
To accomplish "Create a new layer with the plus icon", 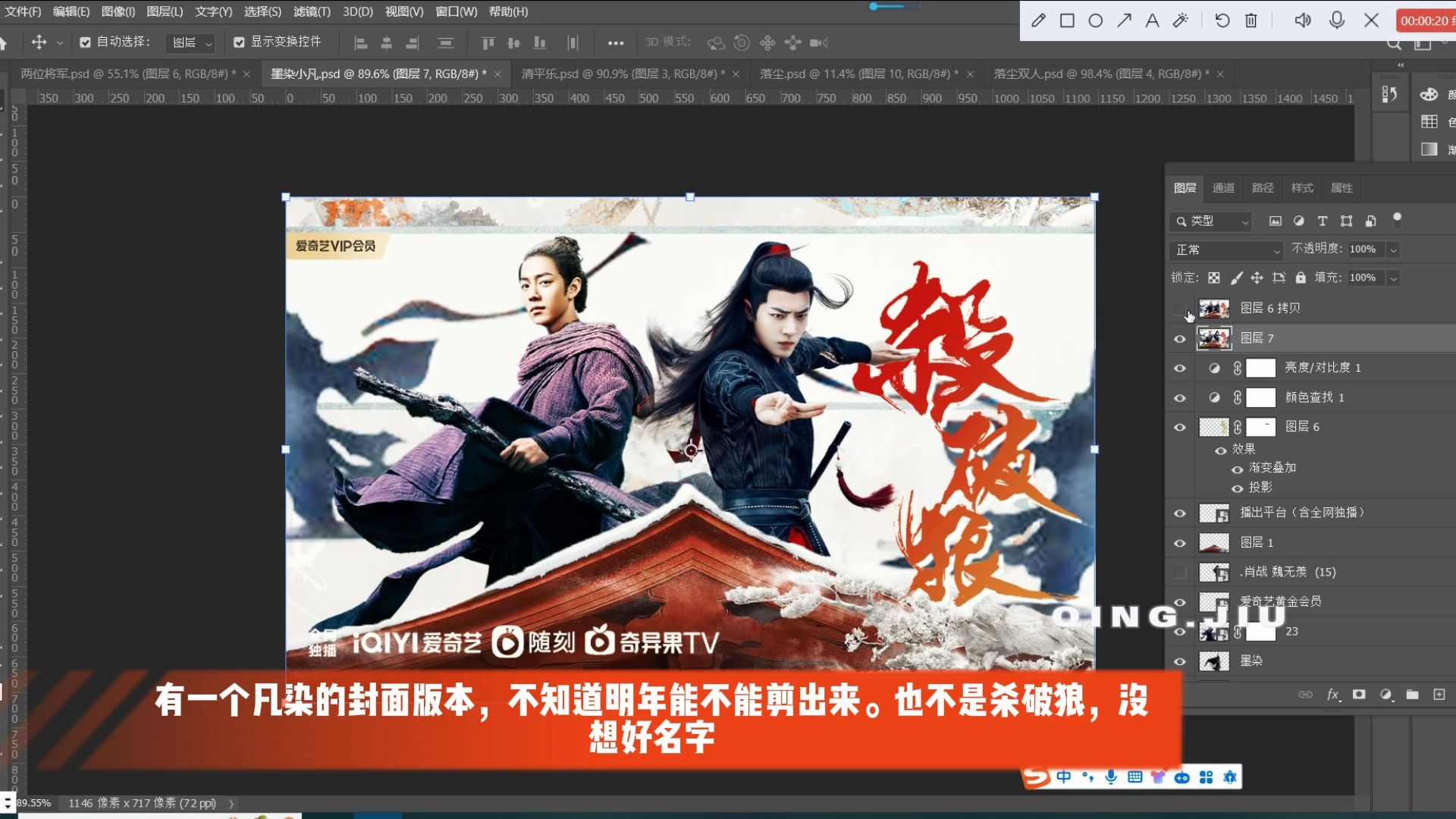I will click(1438, 694).
